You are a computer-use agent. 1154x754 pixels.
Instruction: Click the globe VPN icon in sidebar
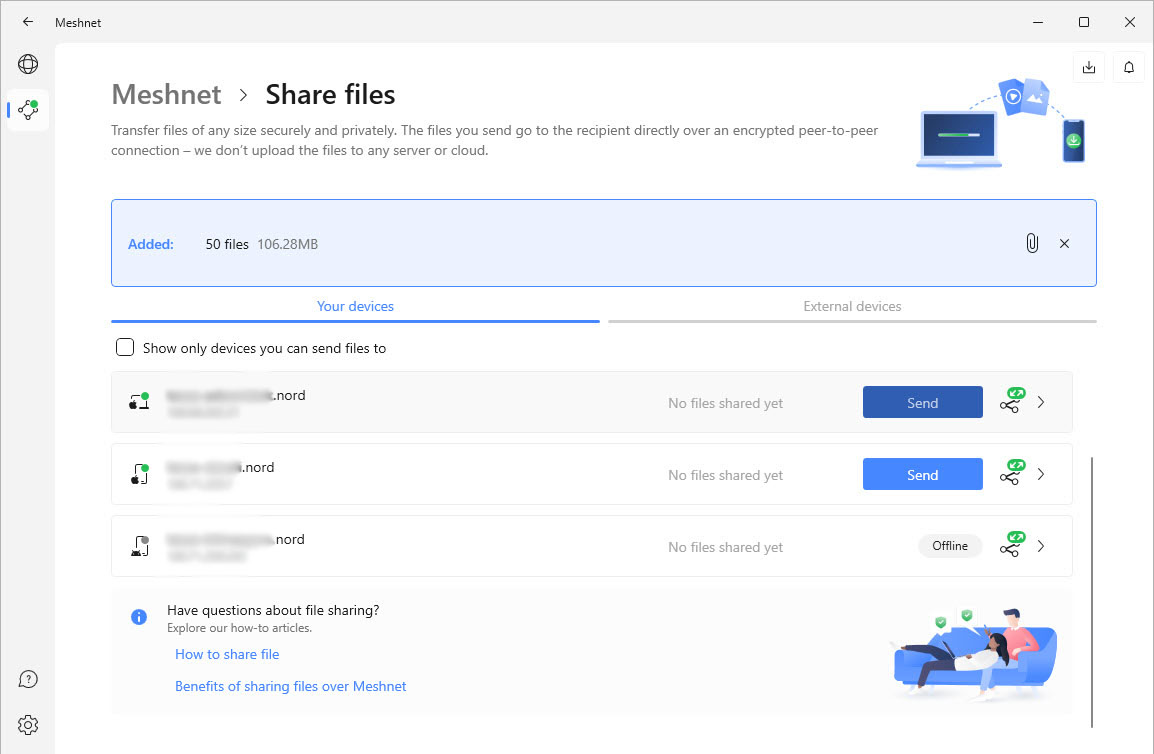coord(28,65)
